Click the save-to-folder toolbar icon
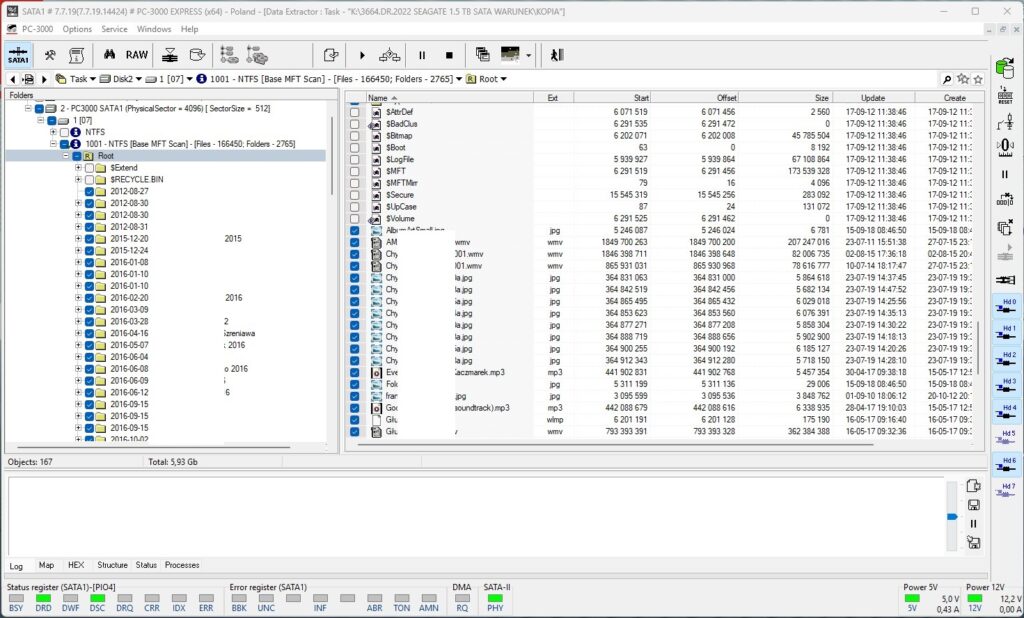This screenshot has width=1024, height=618. [197, 55]
